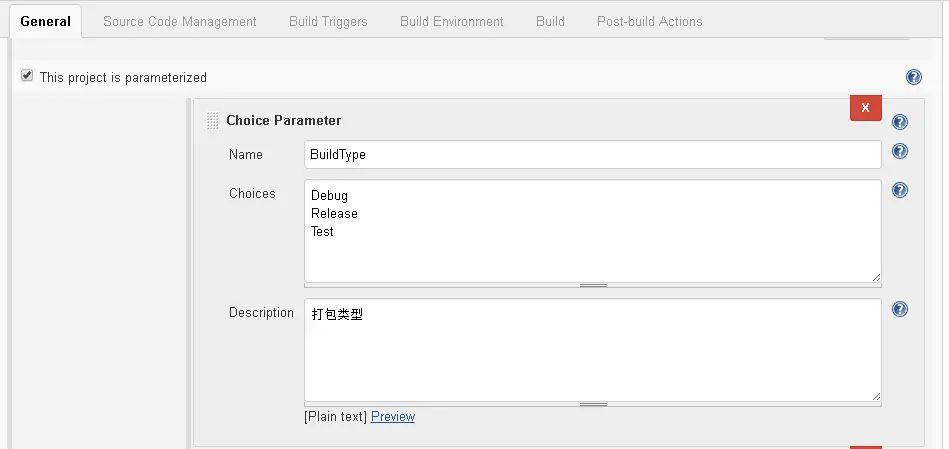Delete the Choice Parameter with red X
949x449 pixels.
865,107
